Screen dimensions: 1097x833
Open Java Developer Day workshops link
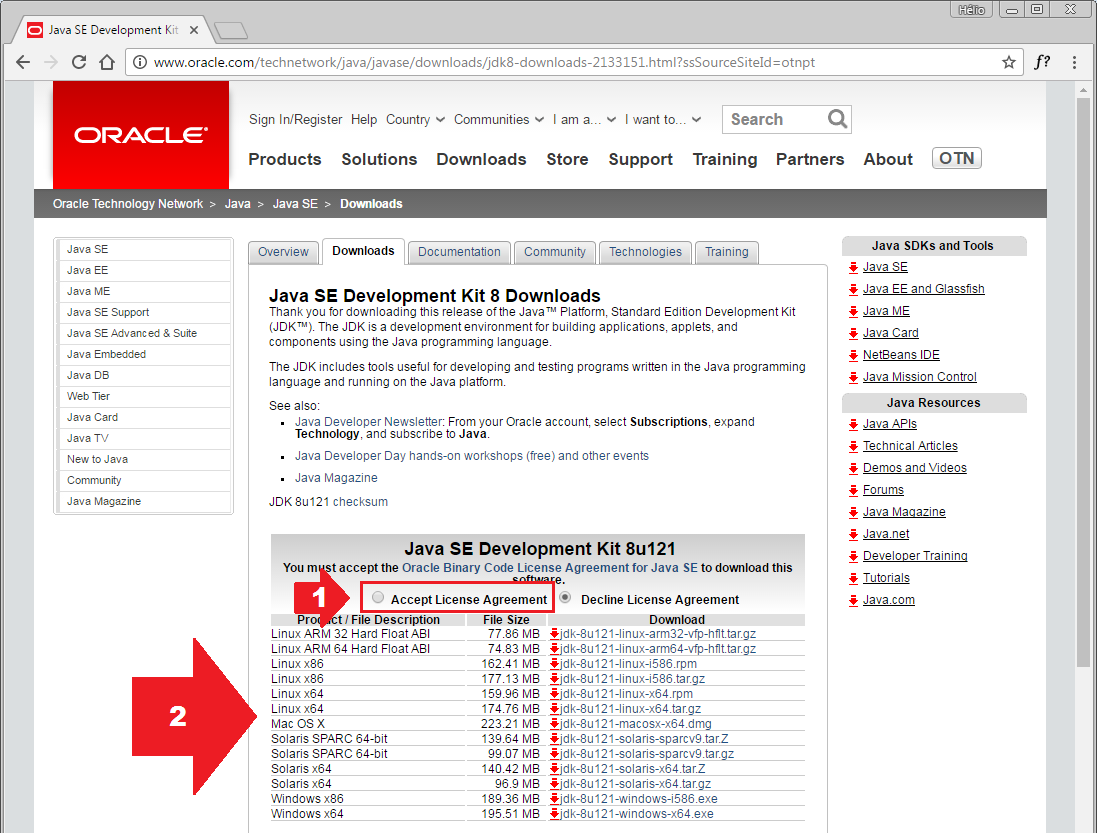pos(472,456)
